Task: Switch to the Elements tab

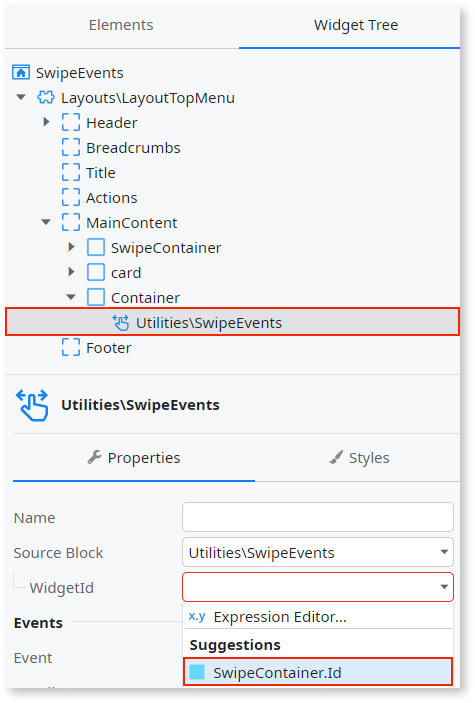Action: (121, 25)
